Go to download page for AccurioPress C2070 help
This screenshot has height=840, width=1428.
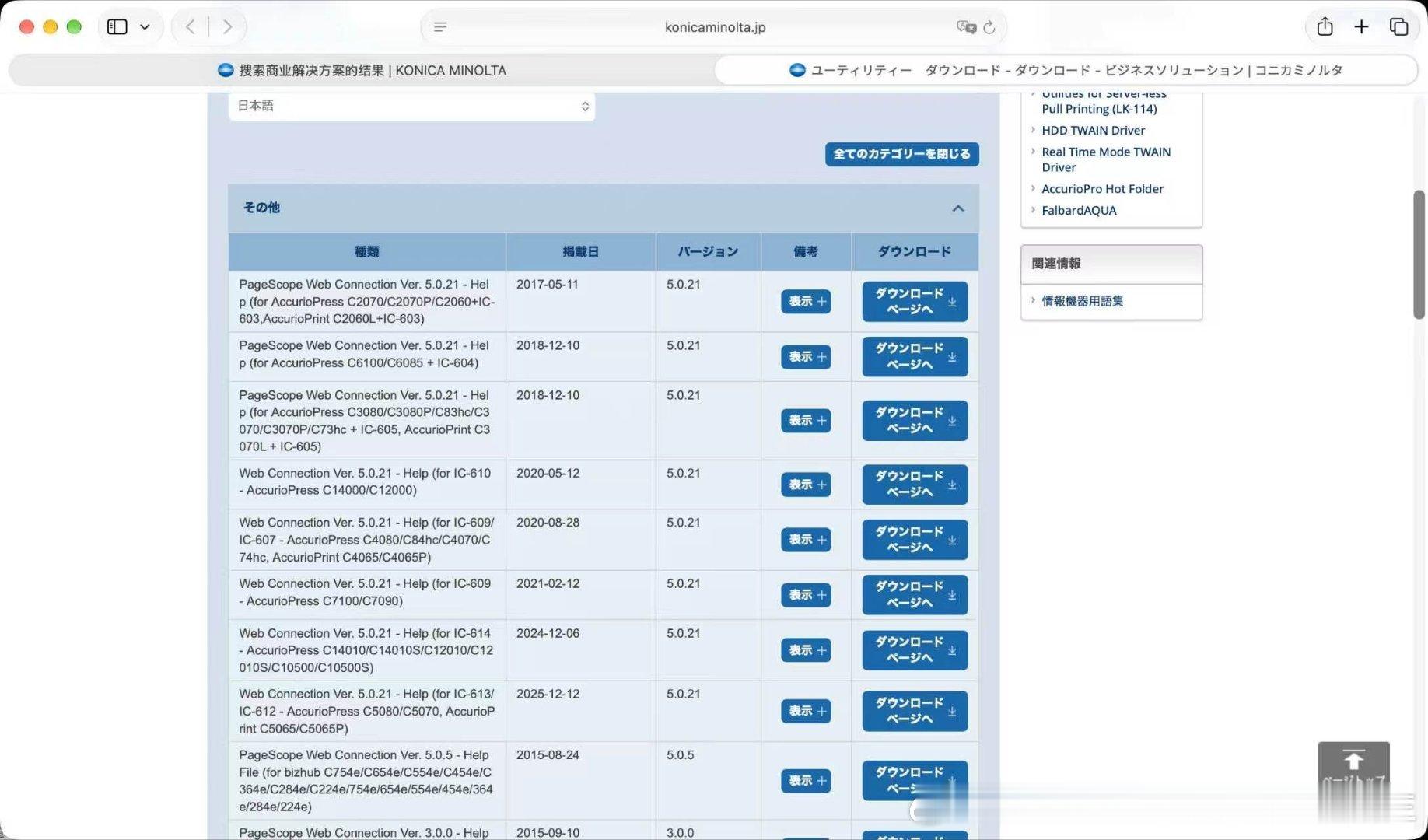click(915, 301)
